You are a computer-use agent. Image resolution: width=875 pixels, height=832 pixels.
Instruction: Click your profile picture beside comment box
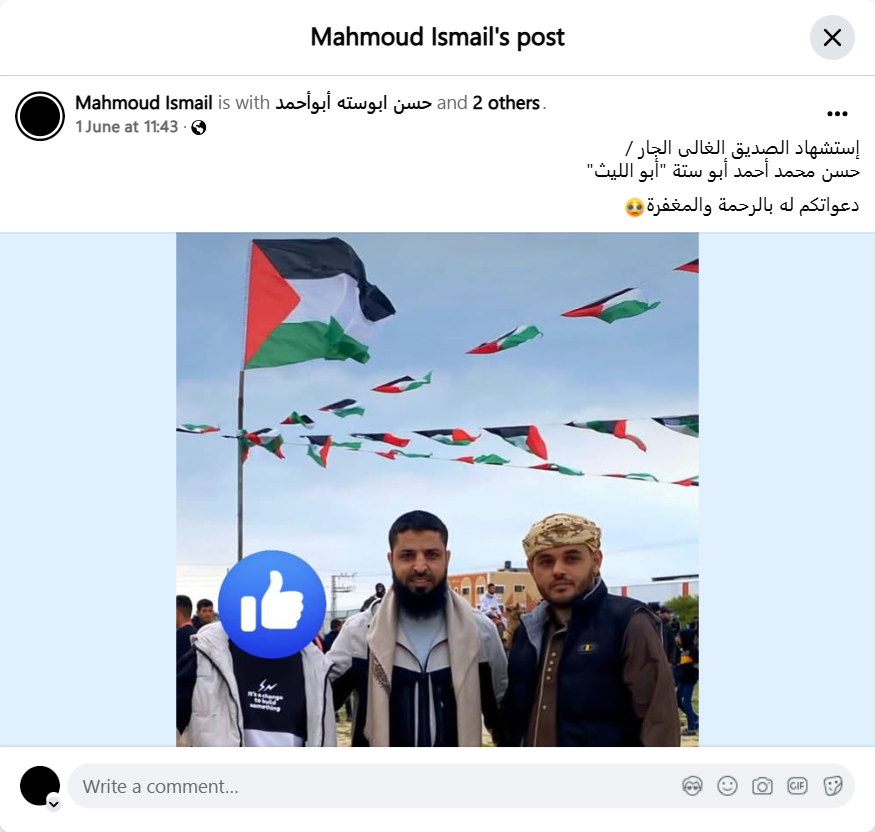40,786
